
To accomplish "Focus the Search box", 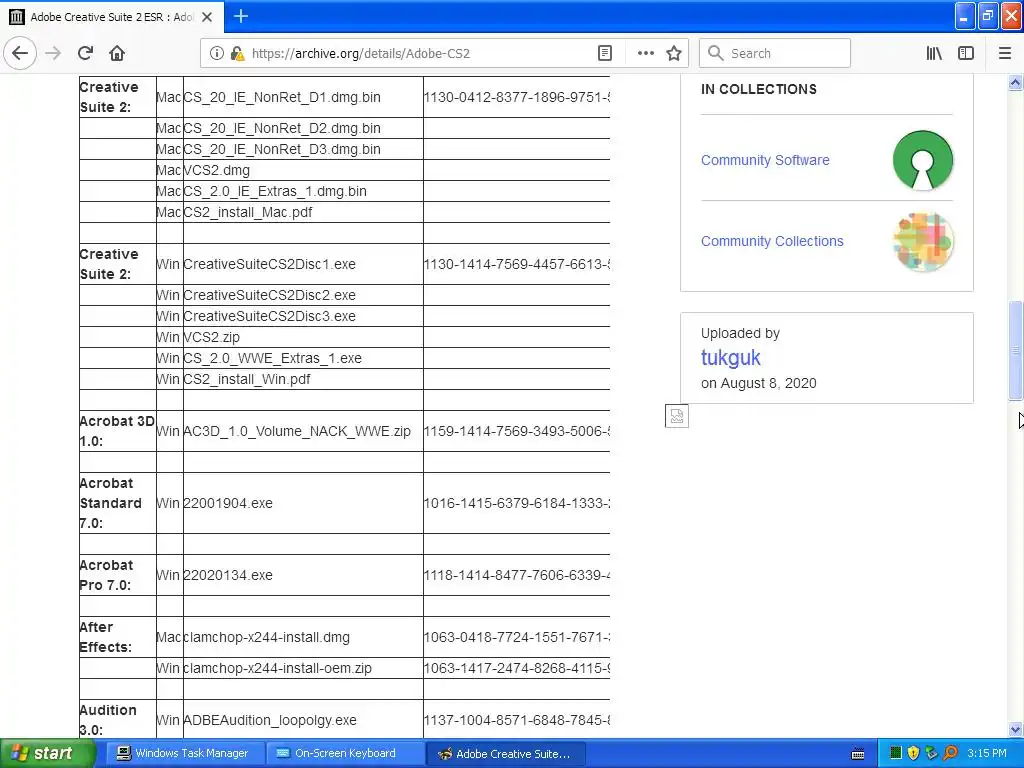I will point(775,53).
